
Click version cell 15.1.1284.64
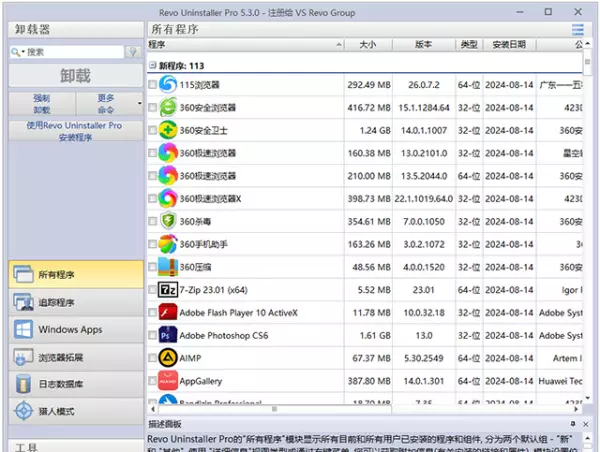(x=424, y=108)
